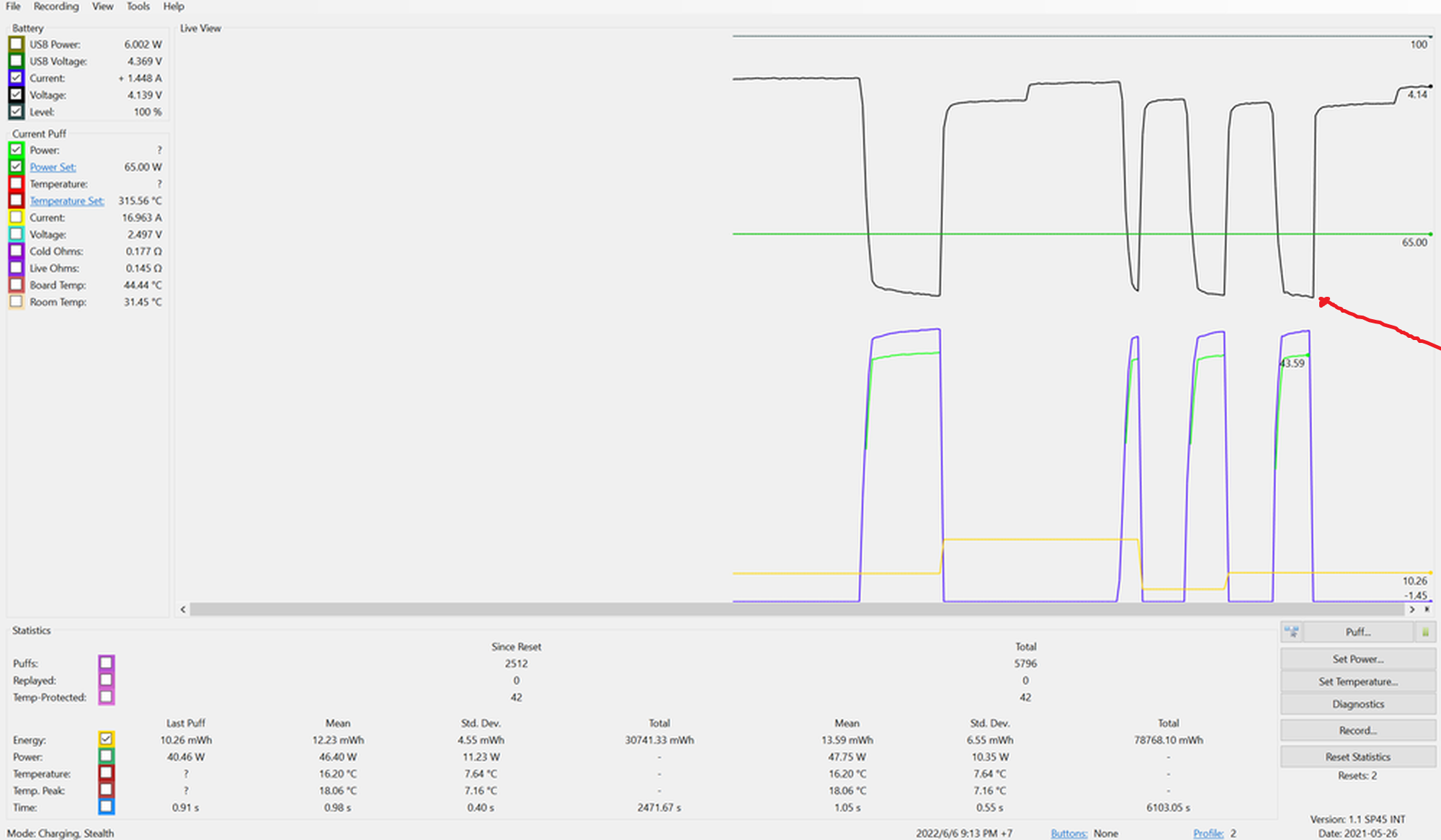
Task: Enable the Temperature Set checkbox
Action: pos(16,200)
